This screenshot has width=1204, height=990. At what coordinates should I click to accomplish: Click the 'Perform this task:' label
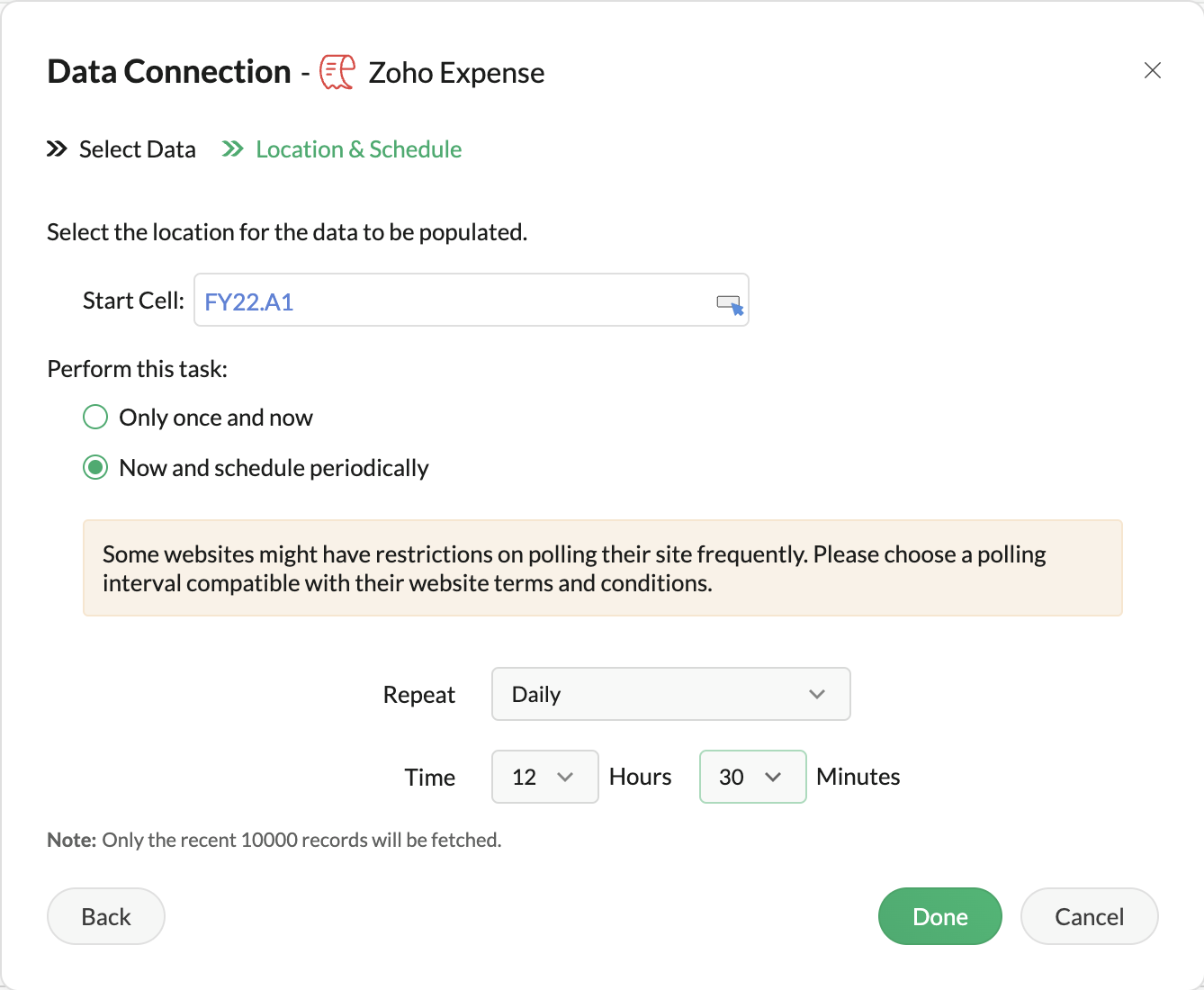click(138, 369)
